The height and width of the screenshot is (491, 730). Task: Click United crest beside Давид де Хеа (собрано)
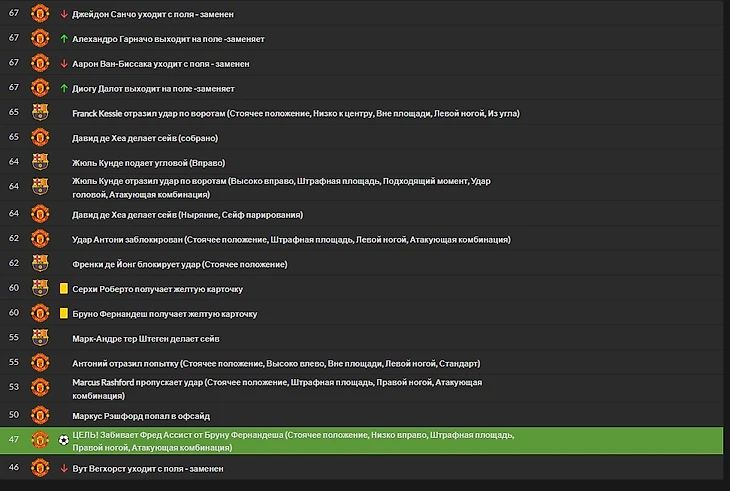click(40, 137)
